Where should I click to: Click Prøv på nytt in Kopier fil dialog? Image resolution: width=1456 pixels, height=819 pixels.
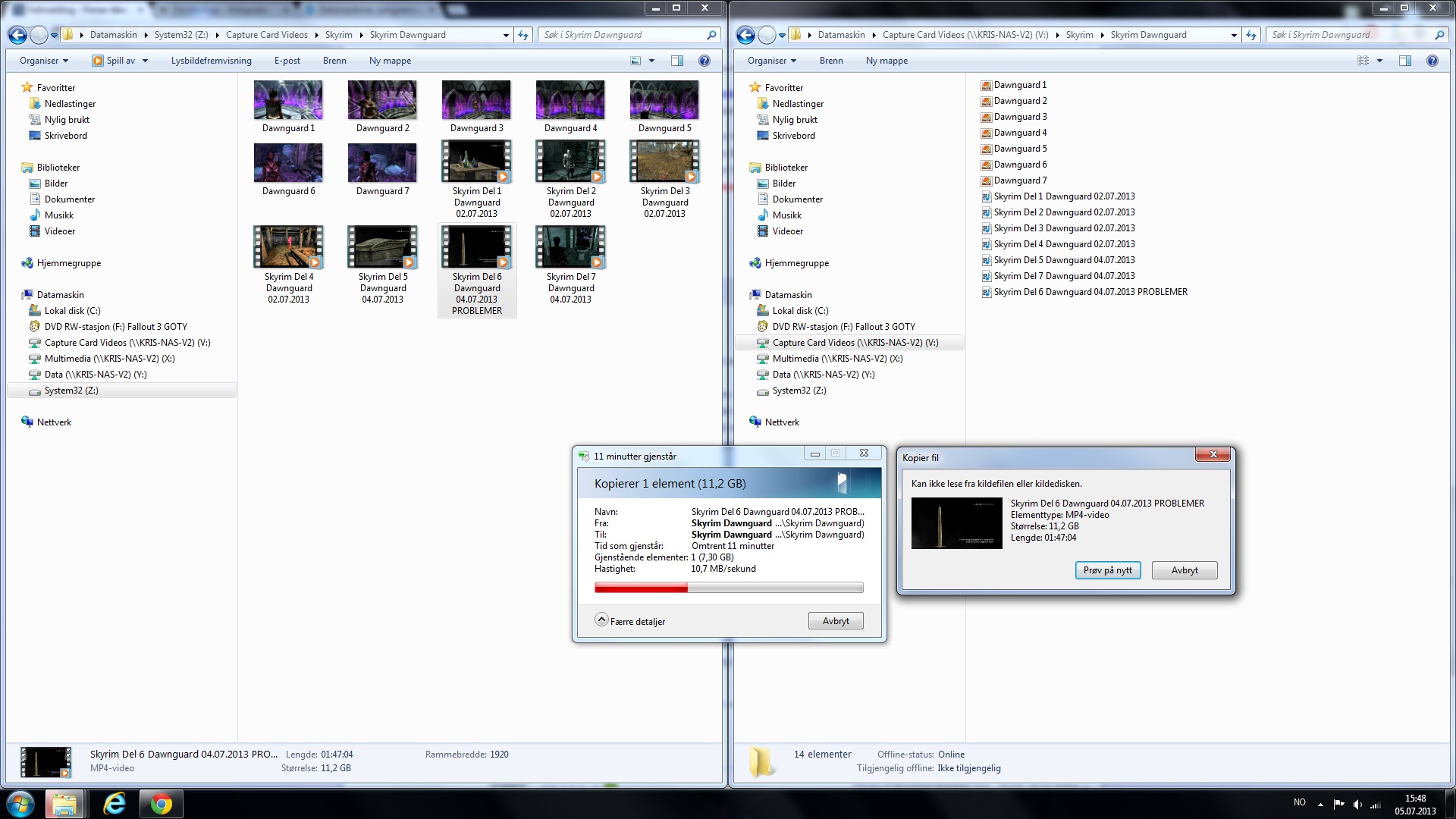click(1108, 570)
